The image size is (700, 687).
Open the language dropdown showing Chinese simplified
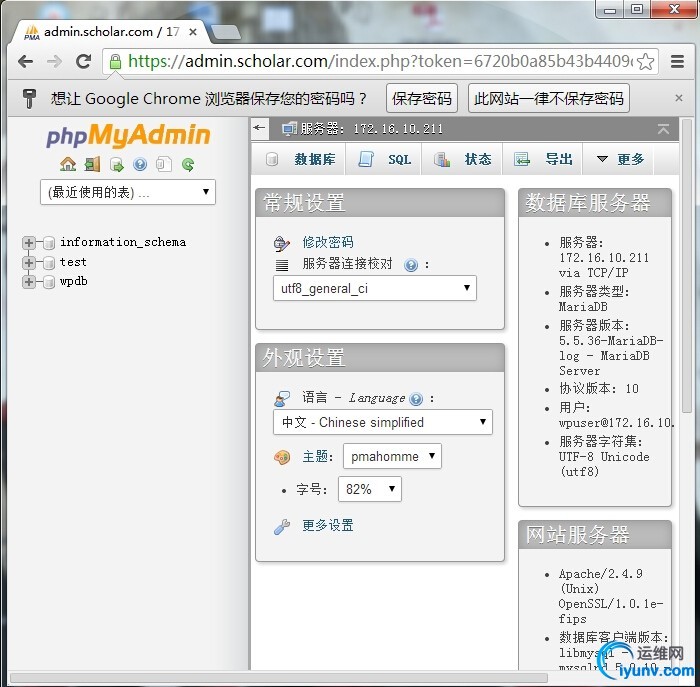(383, 422)
